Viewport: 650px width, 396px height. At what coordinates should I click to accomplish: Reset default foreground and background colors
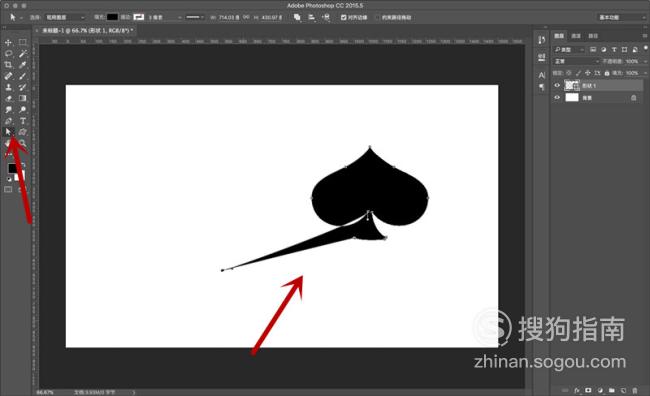pyautogui.click(x=9, y=179)
